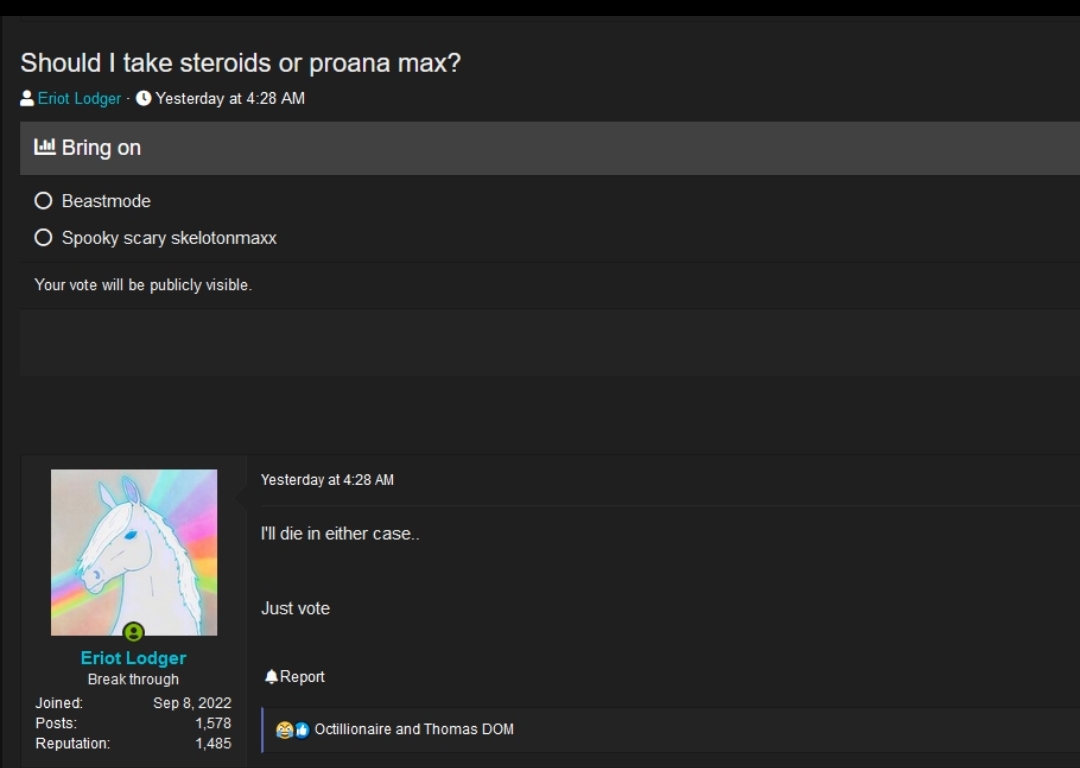This screenshot has height=768, width=1080.
Task: Click the laughing emoji reaction icon
Action: pos(284,730)
